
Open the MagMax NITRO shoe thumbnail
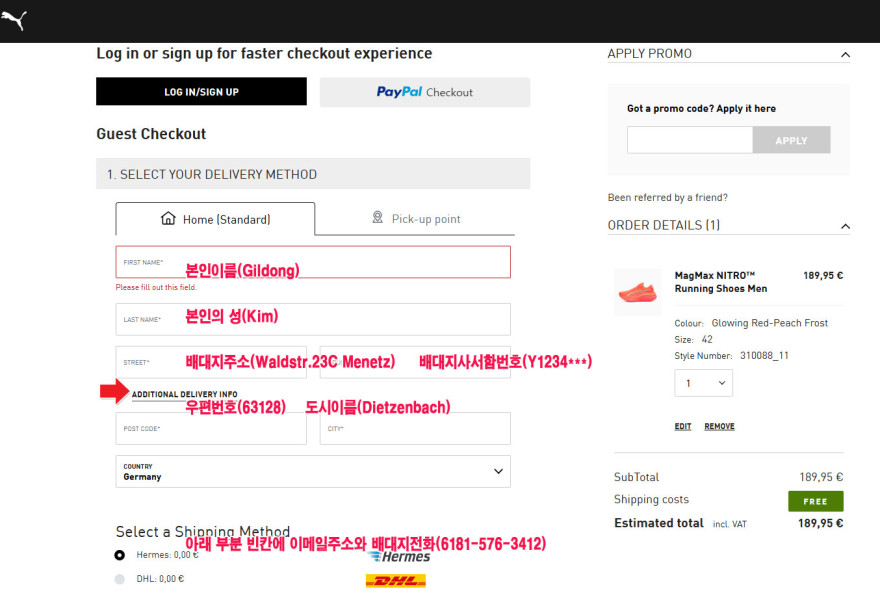[x=637, y=292]
